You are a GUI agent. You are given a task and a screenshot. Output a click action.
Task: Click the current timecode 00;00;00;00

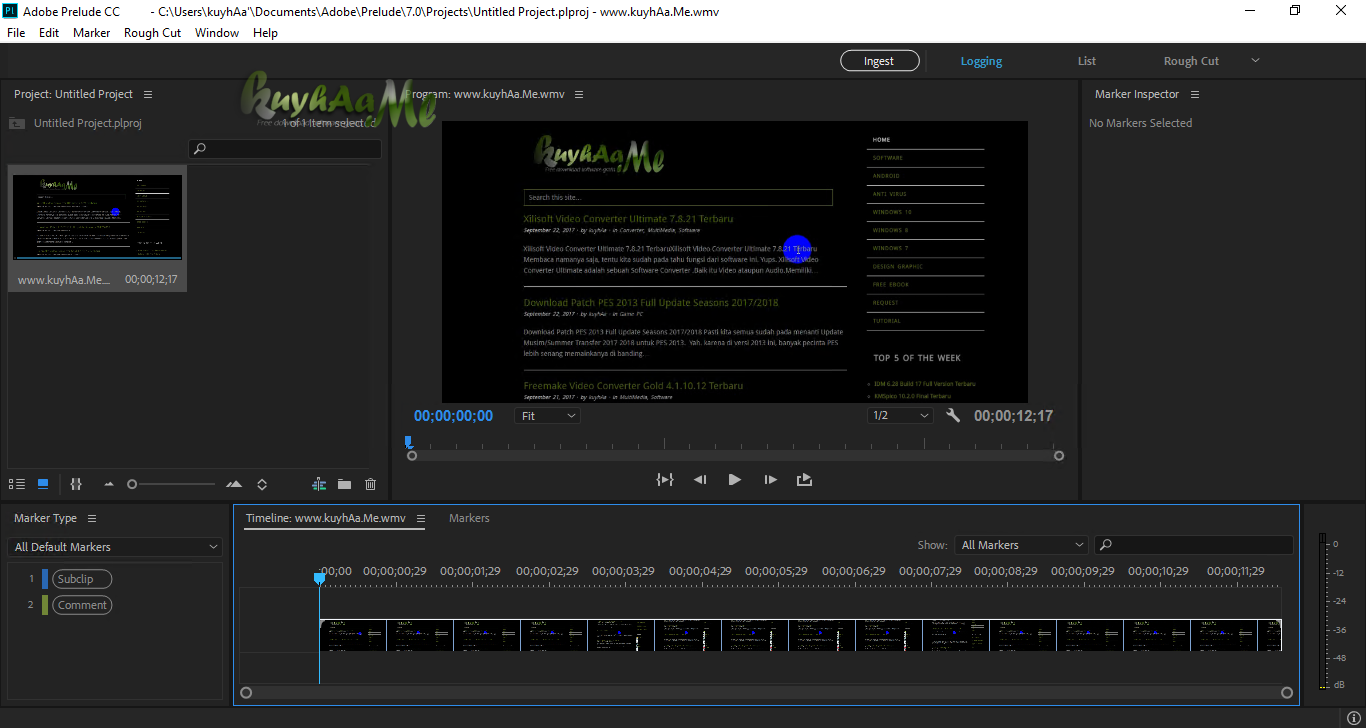pos(453,416)
